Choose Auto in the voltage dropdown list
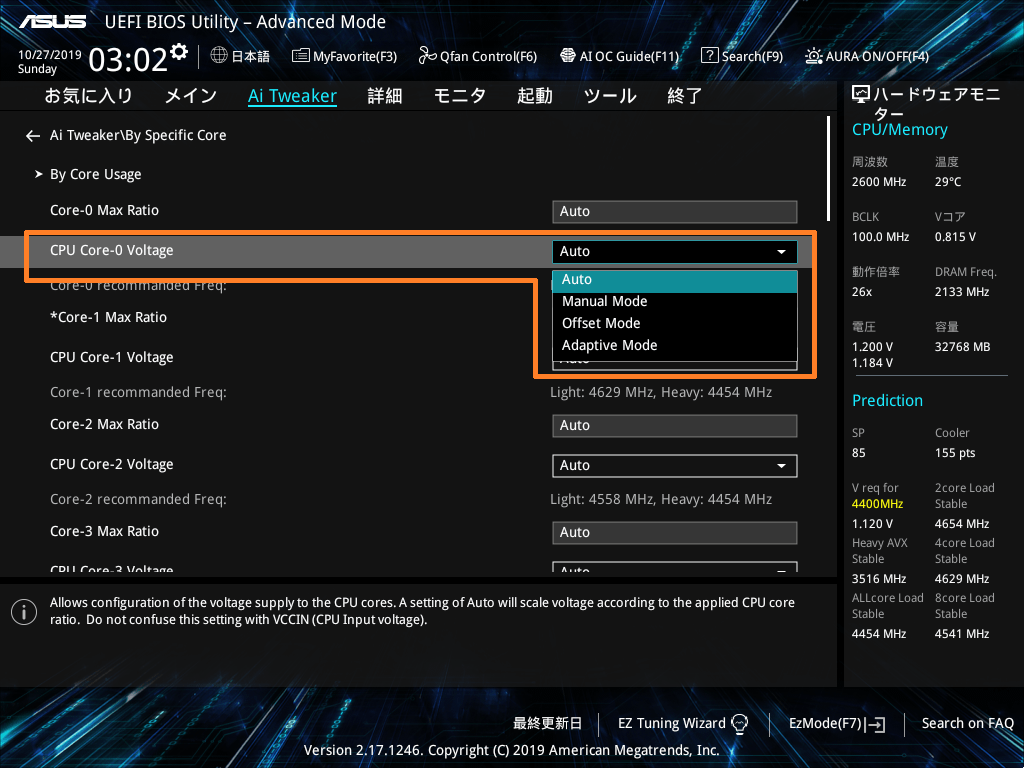 pos(675,281)
